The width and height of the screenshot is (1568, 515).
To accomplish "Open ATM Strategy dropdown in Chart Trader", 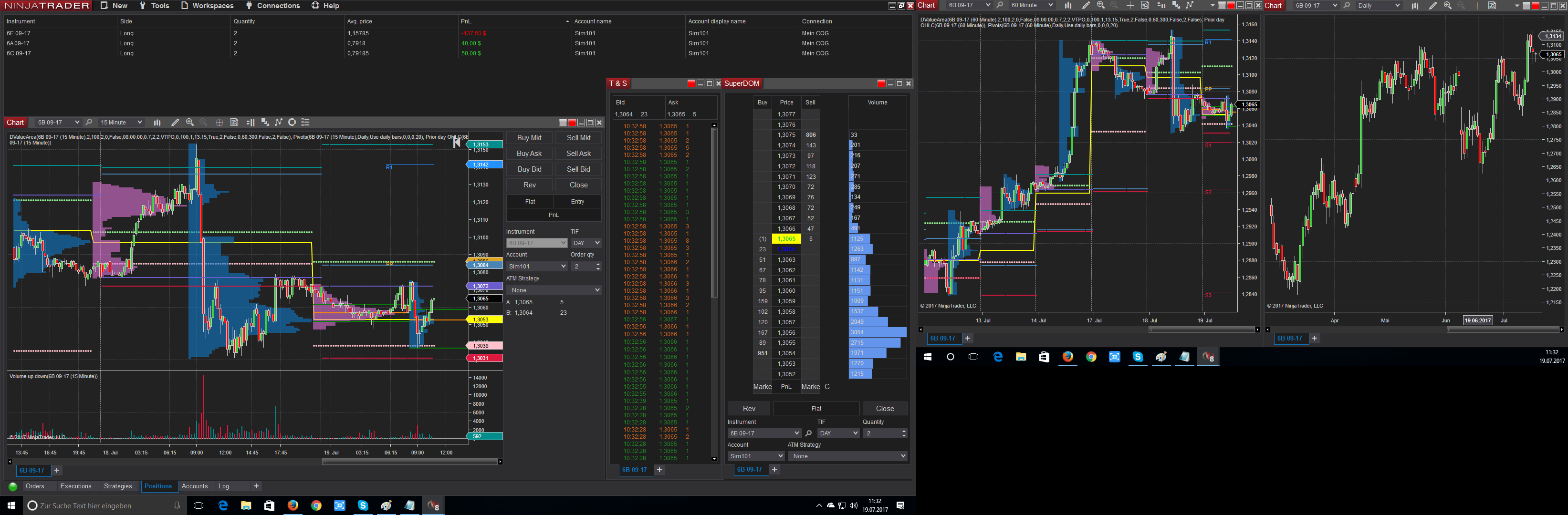I will [554, 290].
